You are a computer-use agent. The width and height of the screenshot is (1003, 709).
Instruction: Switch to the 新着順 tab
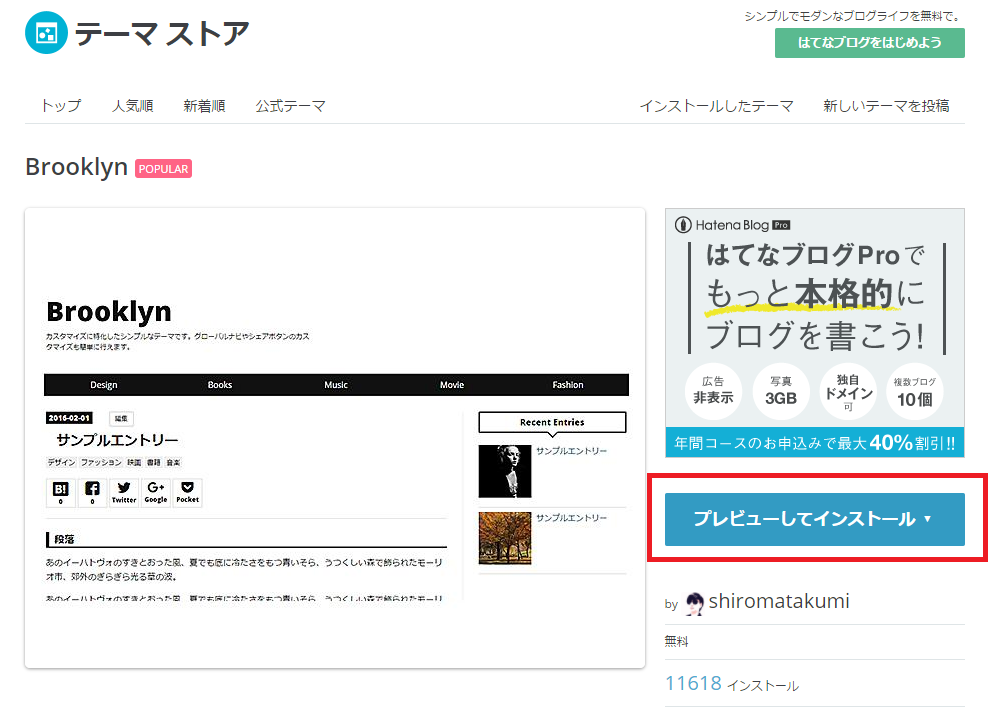coord(204,106)
